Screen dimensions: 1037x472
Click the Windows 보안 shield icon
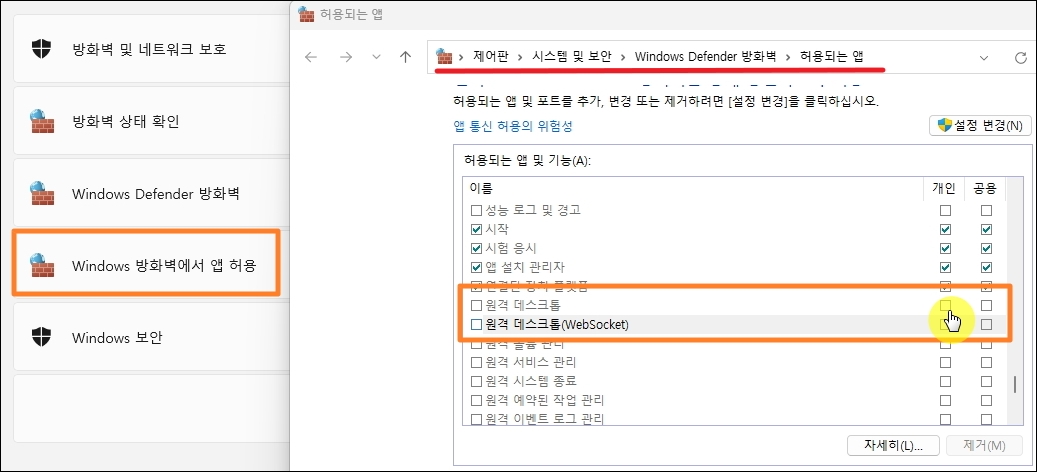[41, 338]
